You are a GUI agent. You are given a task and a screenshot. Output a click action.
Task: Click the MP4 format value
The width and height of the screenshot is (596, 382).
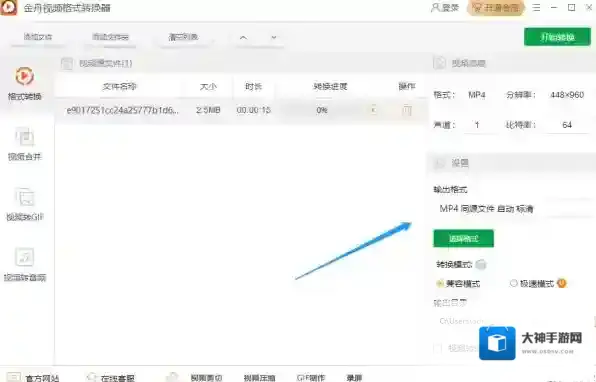pyautogui.click(x=477, y=95)
